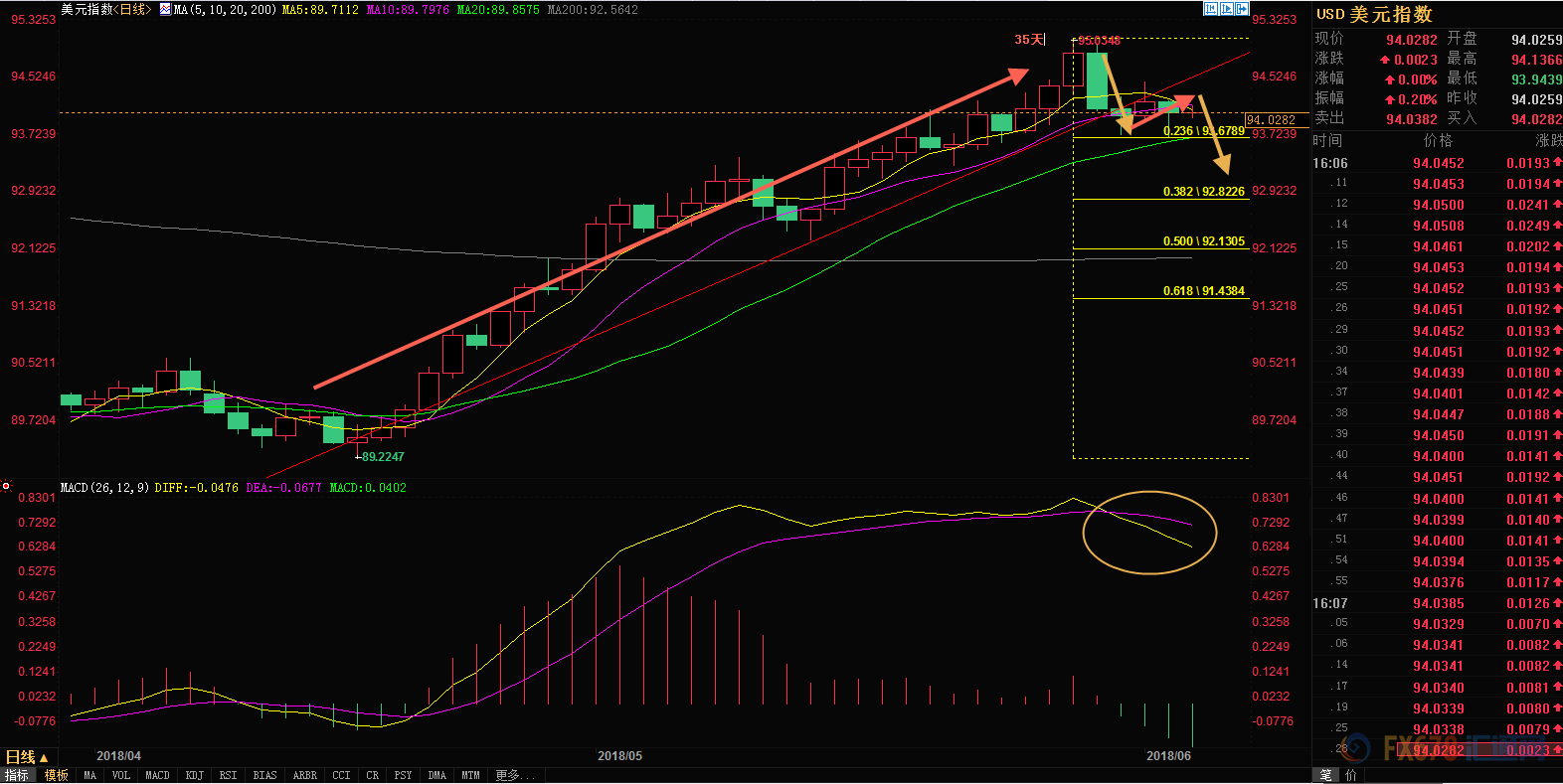Image resolution: width=1563 pixels, height=784 pixels.
Task: Click the 最高 value 94.1366
Action: [1536, 60]
